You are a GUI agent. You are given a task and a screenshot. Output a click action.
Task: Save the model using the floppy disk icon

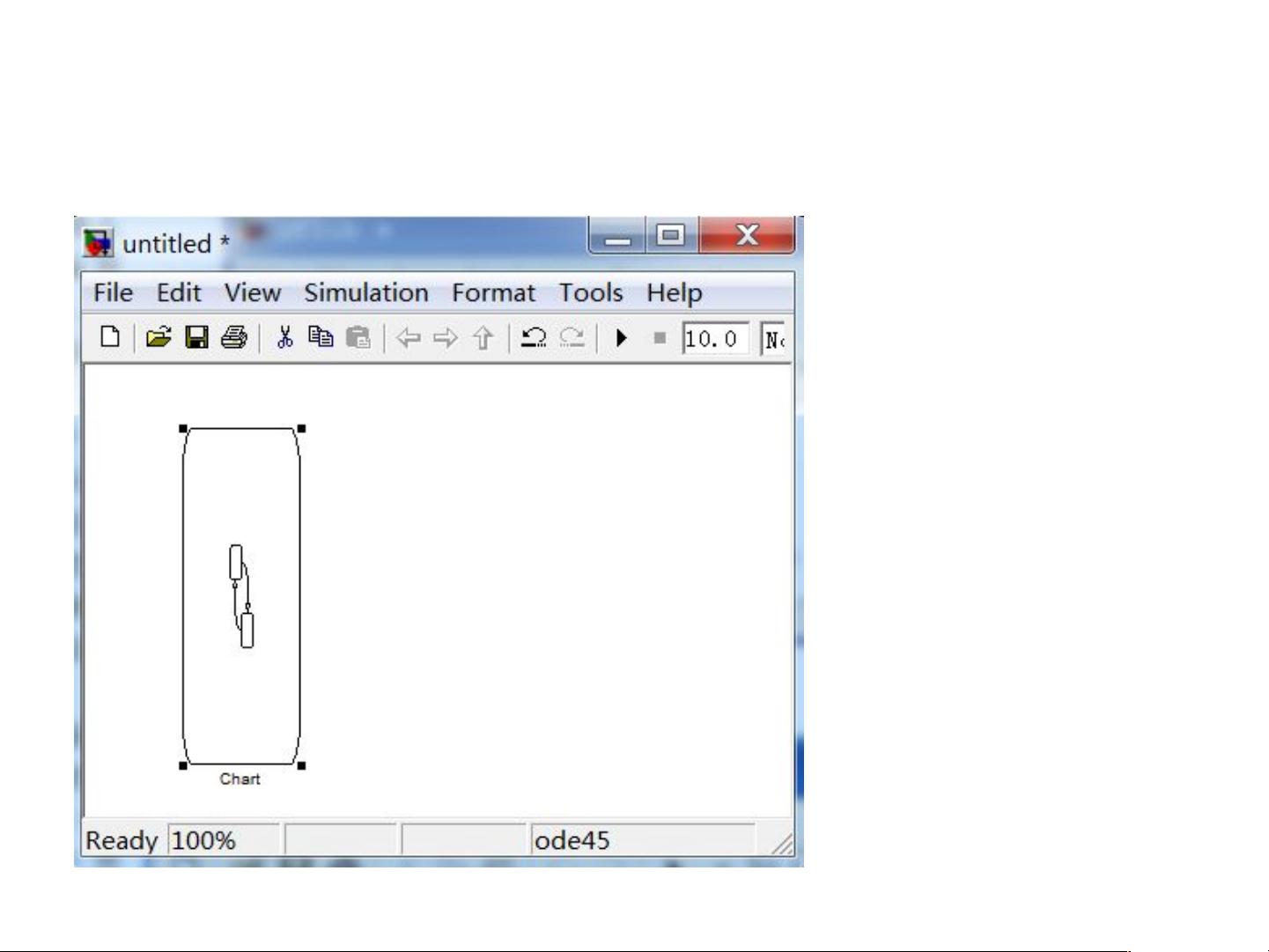(196, 337)
